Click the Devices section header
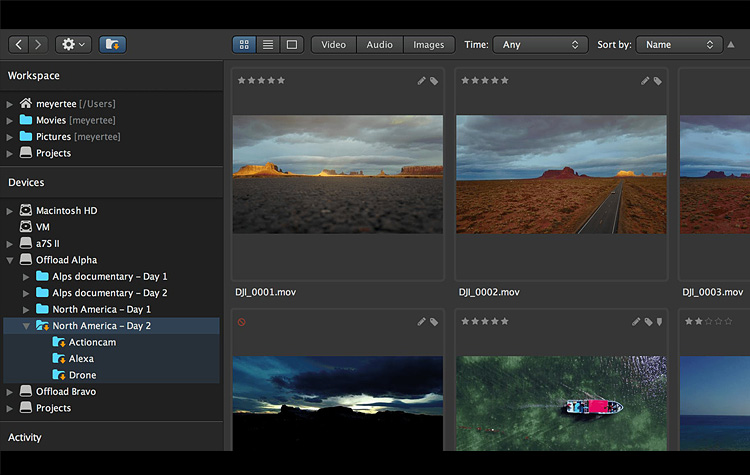 pyautogui.click(x=26, y=182)
